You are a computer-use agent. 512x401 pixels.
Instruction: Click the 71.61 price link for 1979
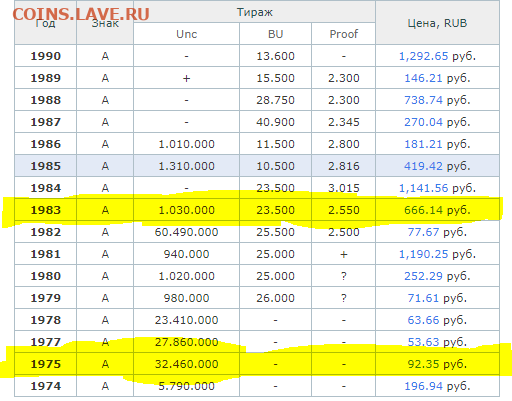pyautogui.click(x=423, y=298)
